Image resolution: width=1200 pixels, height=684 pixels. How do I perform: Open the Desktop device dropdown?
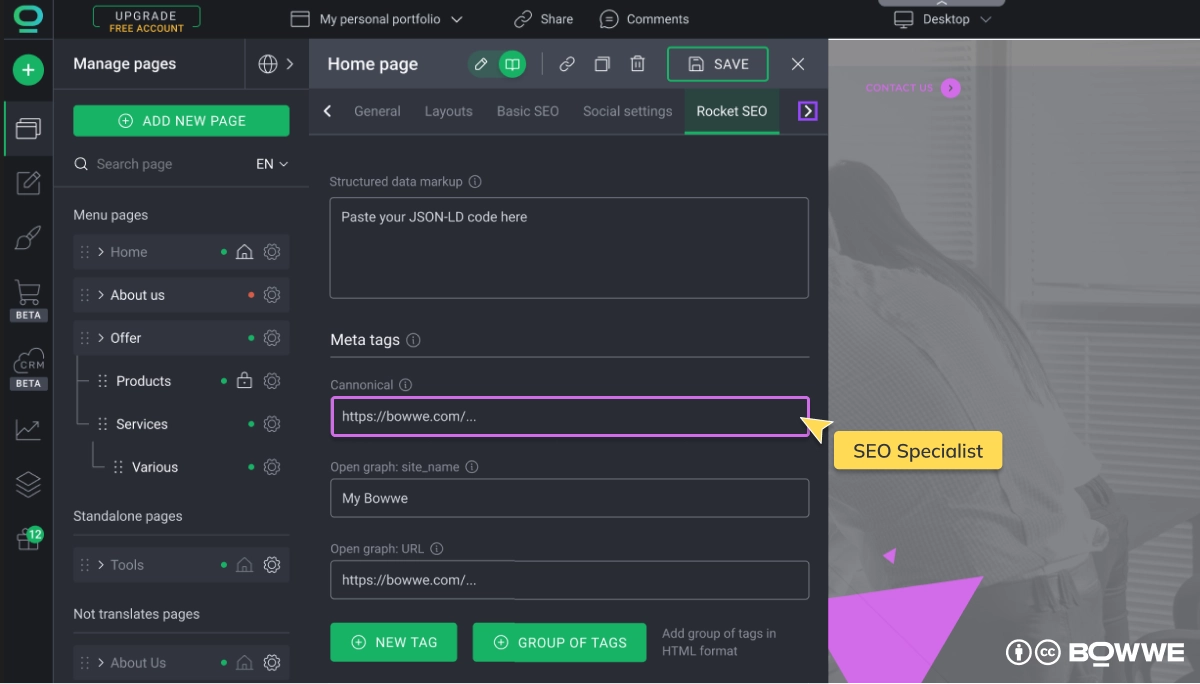(942, 19)
